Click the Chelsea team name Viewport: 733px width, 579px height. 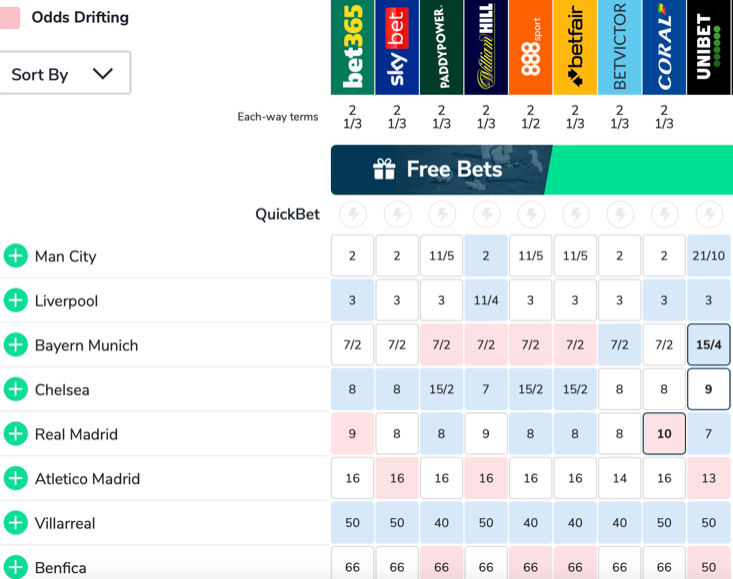[x=62, y=390]
